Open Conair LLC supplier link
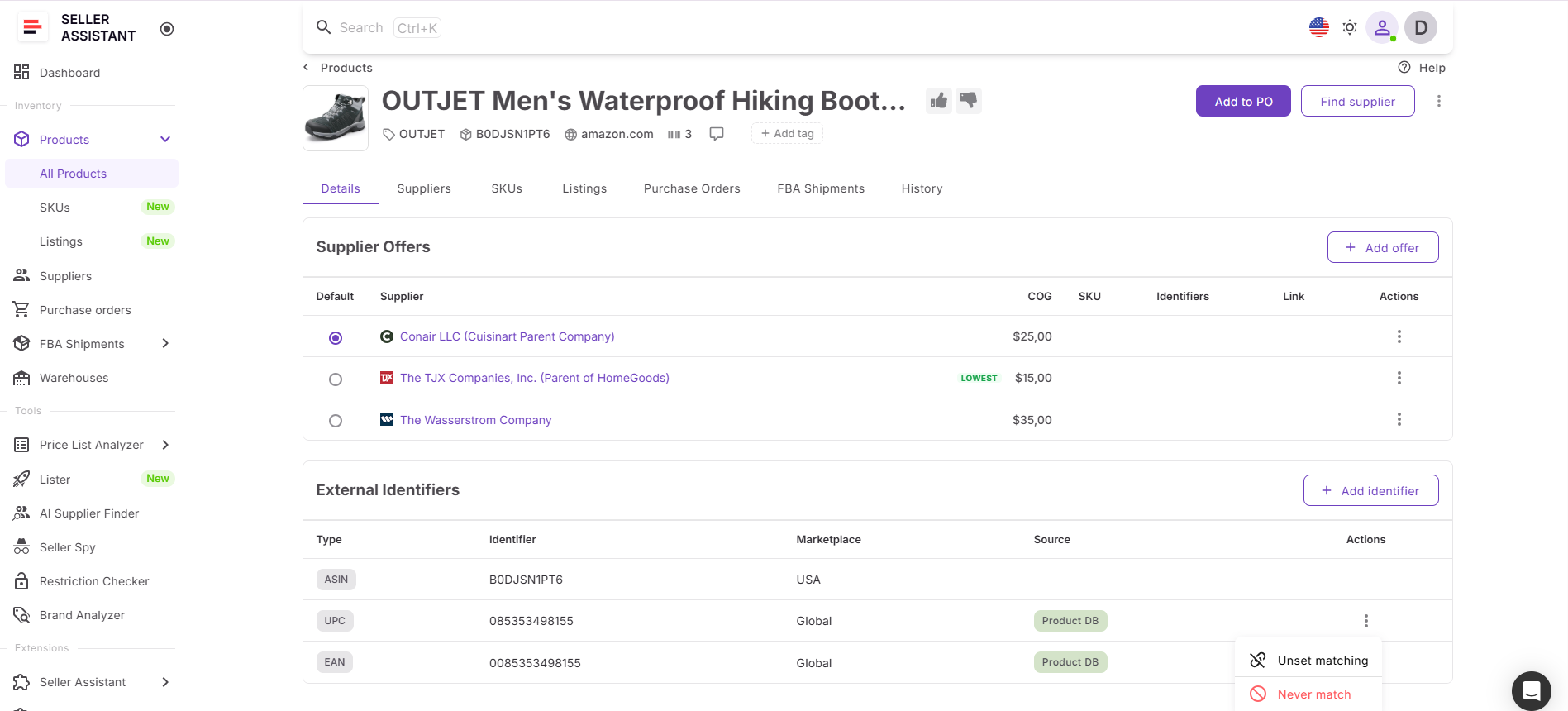This screenshot has height=711, width=1568. [x=507, y=336]
